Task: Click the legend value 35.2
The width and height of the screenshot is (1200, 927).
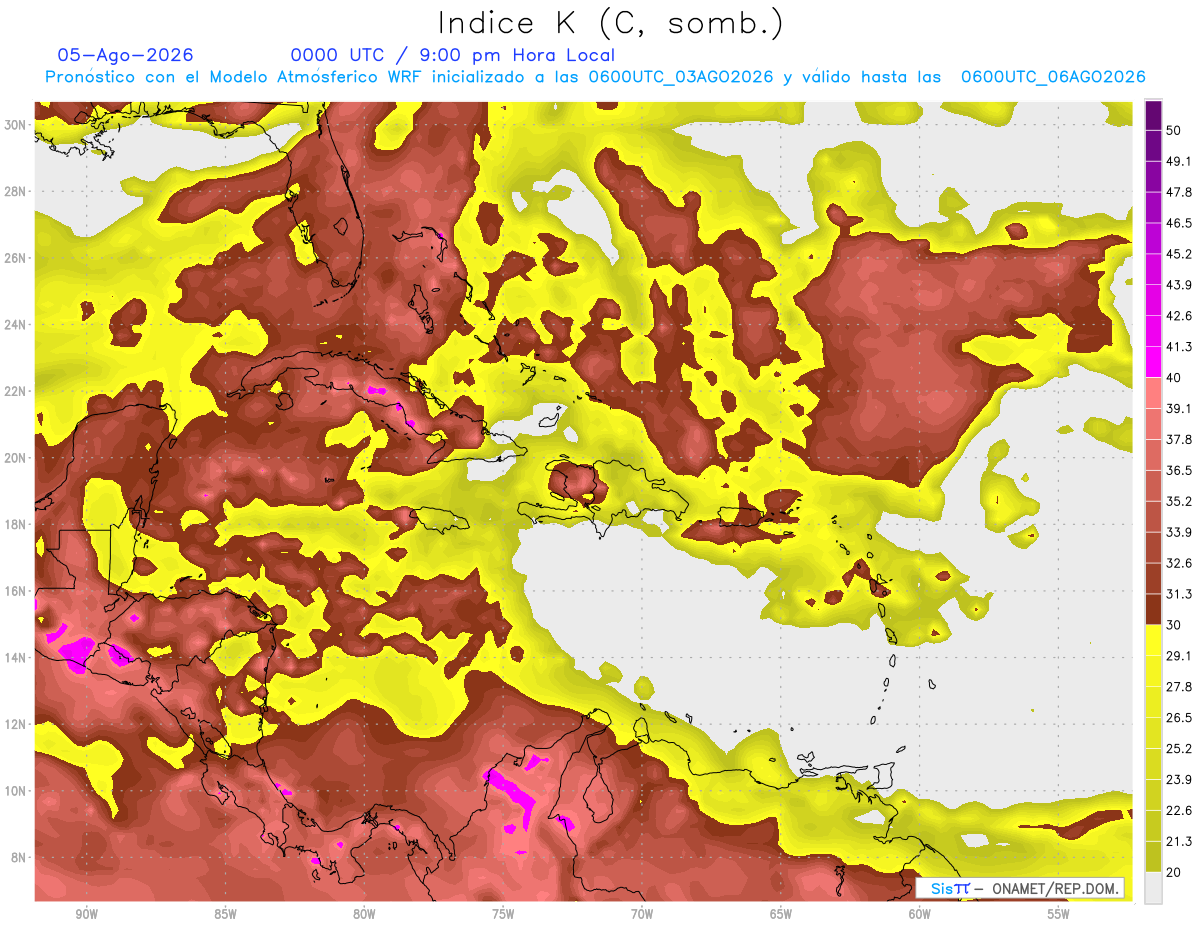Action: [x=1178, y=501]
